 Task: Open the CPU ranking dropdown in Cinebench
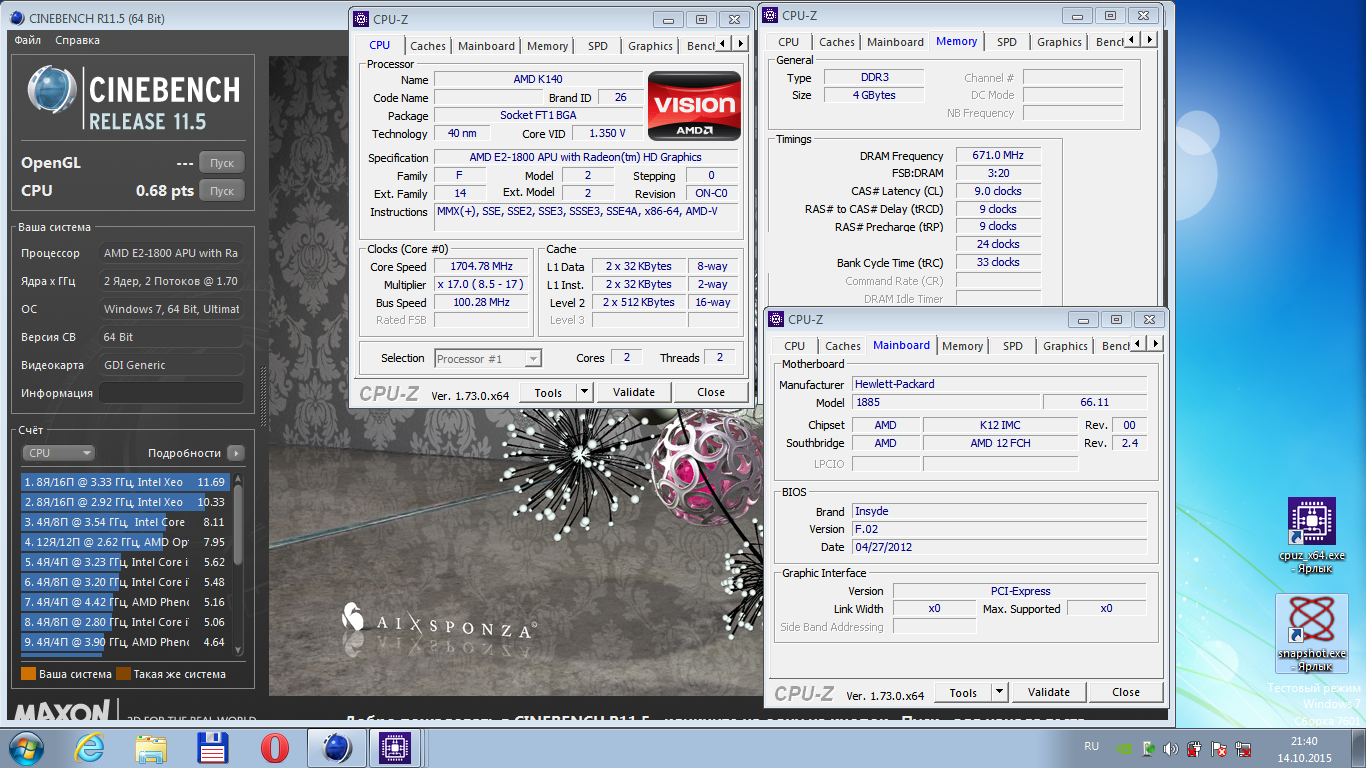(x=58, y=453)
